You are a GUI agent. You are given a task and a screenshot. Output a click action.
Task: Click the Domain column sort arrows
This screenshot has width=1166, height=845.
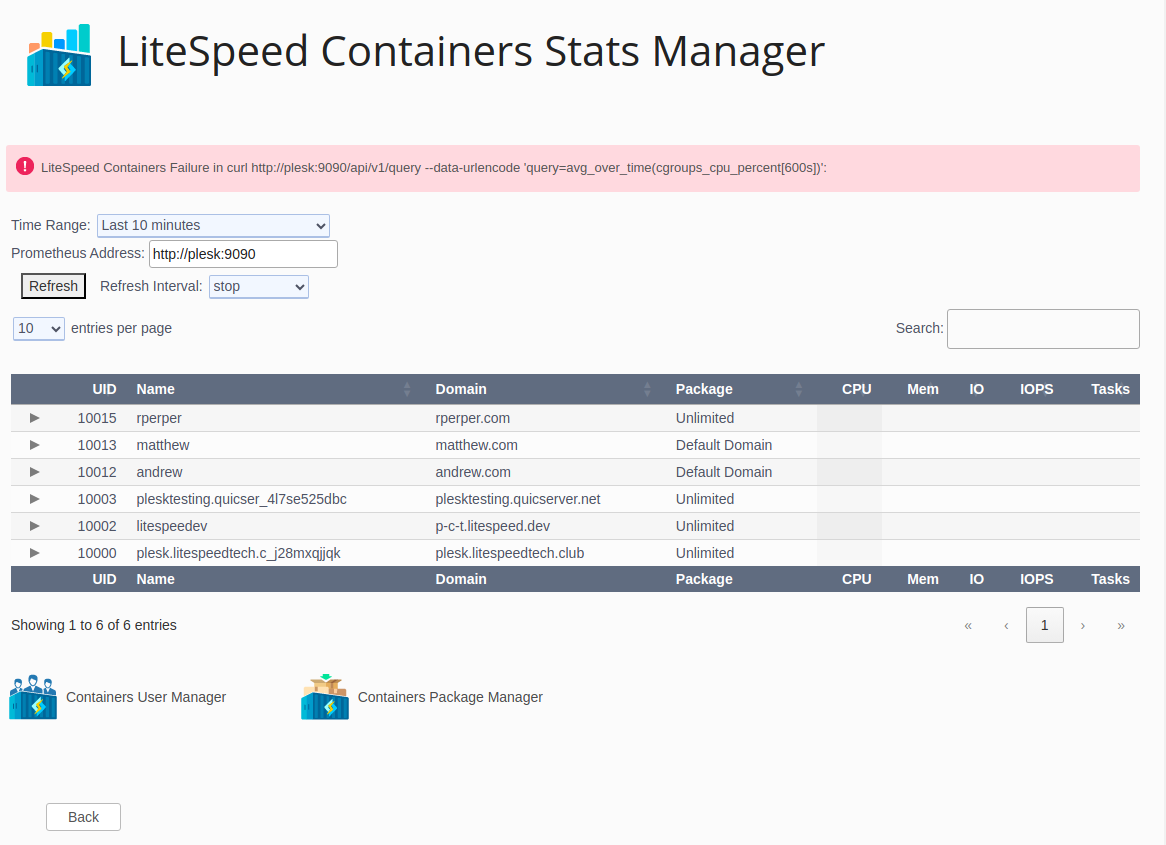point(647,389)
